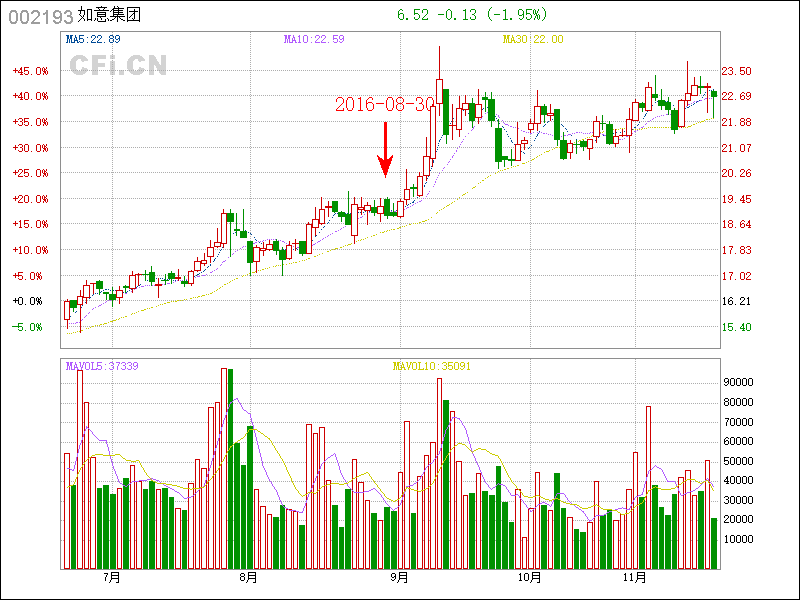Jump to the 8月 time axis label
The image size is (800, 600).
click(249, 577)
